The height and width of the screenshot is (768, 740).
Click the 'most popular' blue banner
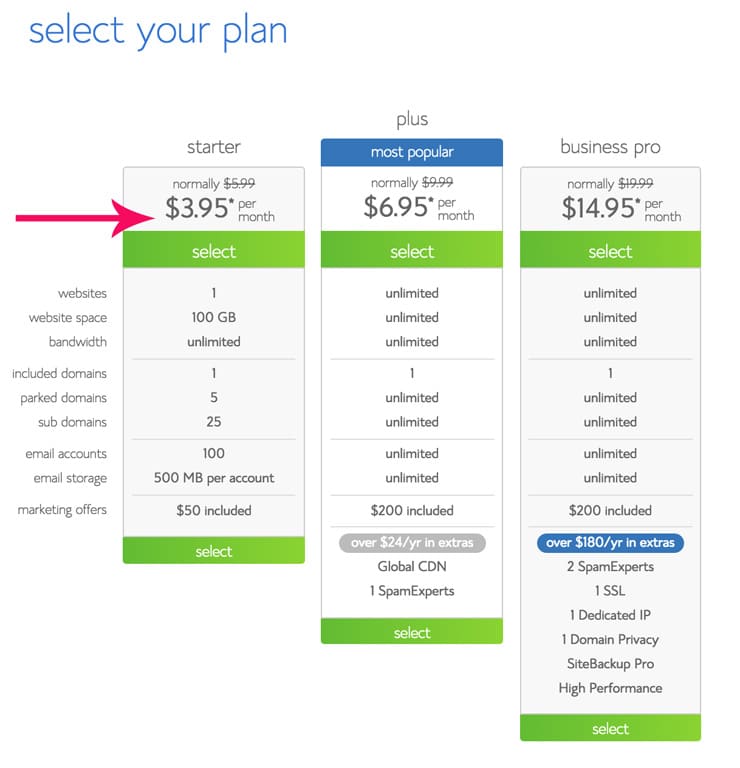tap(412, 152)
